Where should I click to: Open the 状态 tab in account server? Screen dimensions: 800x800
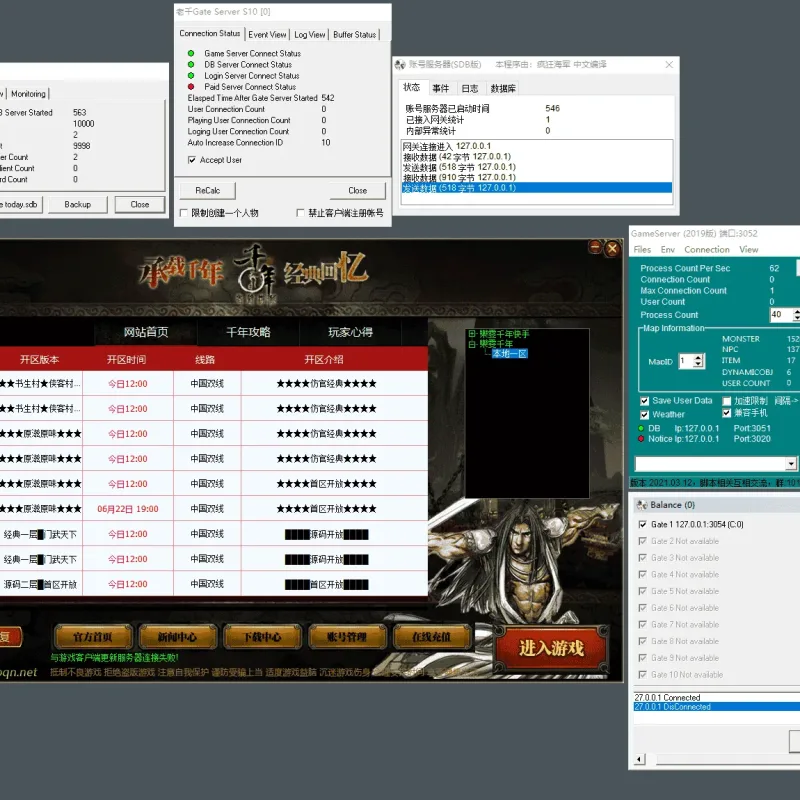click(x=411, y=87)
